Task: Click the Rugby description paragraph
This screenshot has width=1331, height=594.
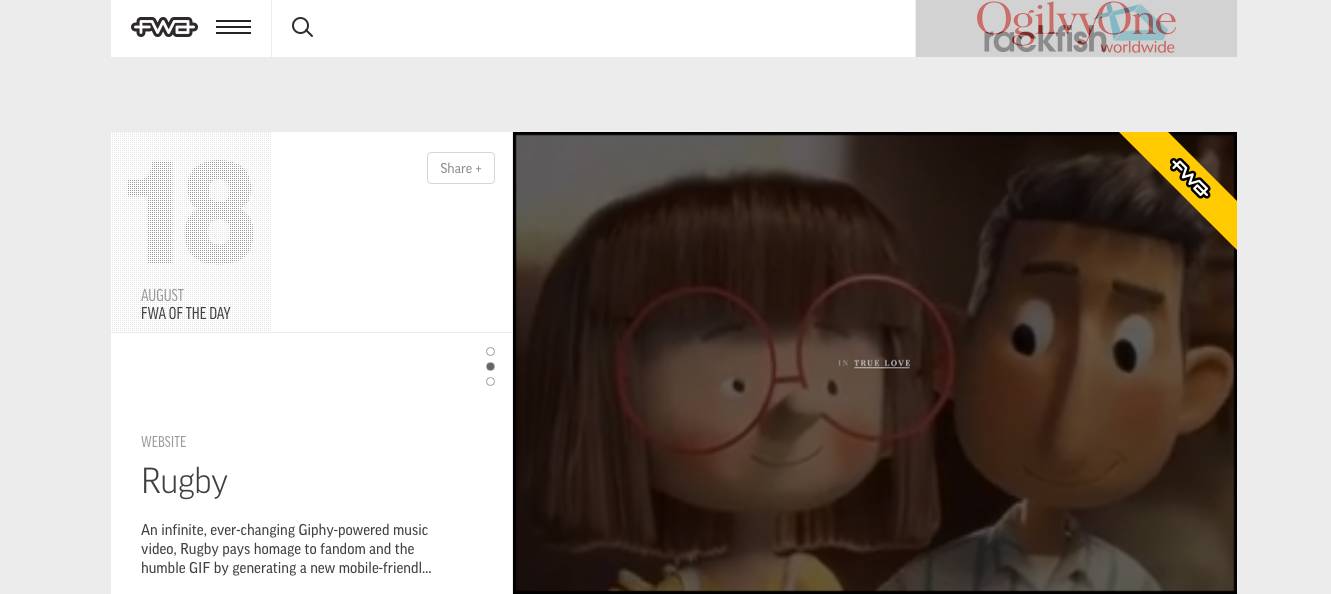Action: 286,549
